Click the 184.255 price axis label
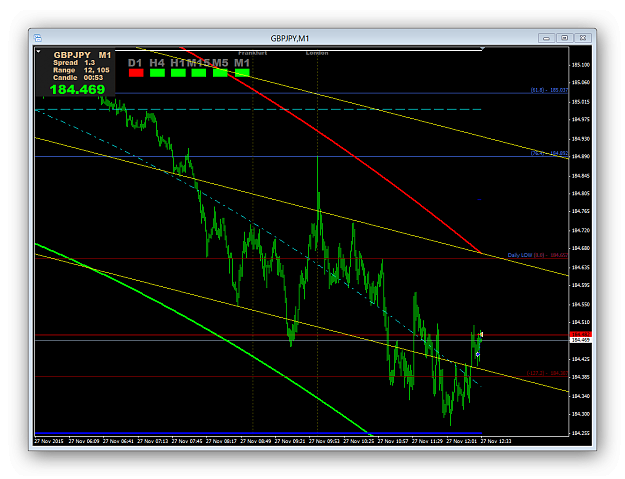This screenshot has height=479, width=625. pyautogui.click(x=581, y=433)
